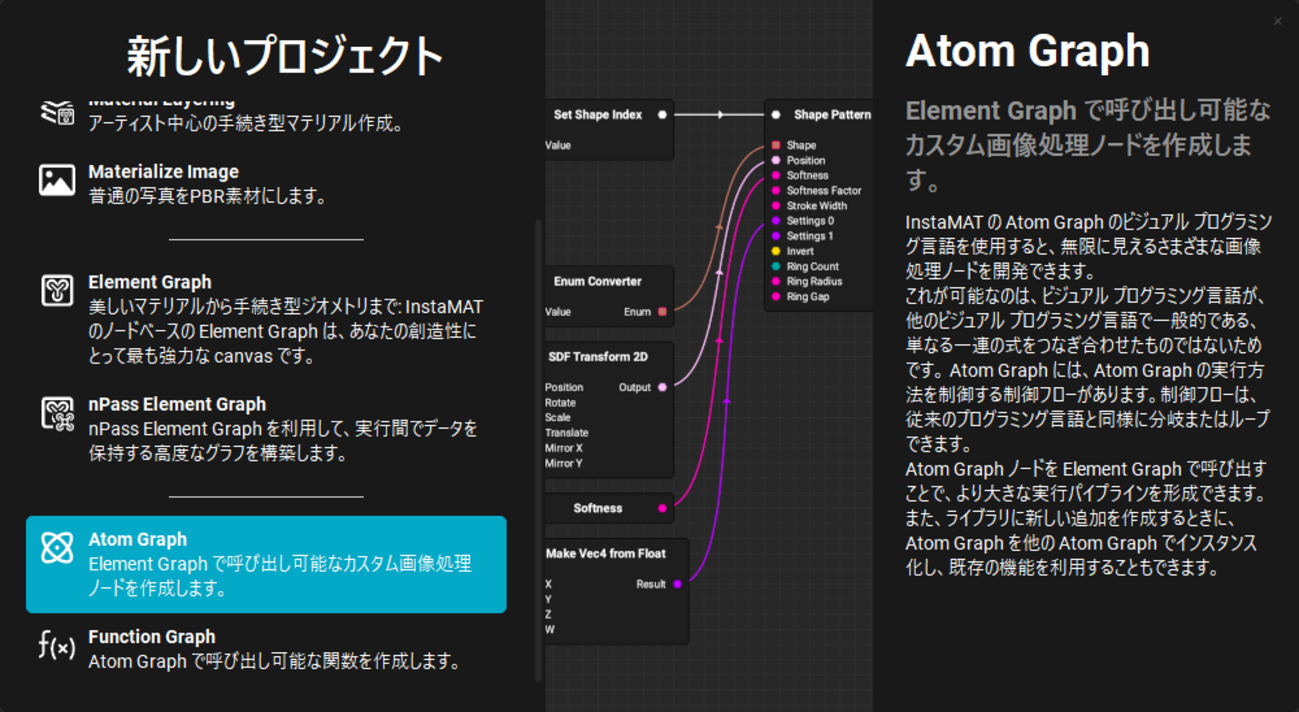Click the Make Vec4 Result output pin
The height and width of the screenshot is (712, 1299).
[677, 584]
